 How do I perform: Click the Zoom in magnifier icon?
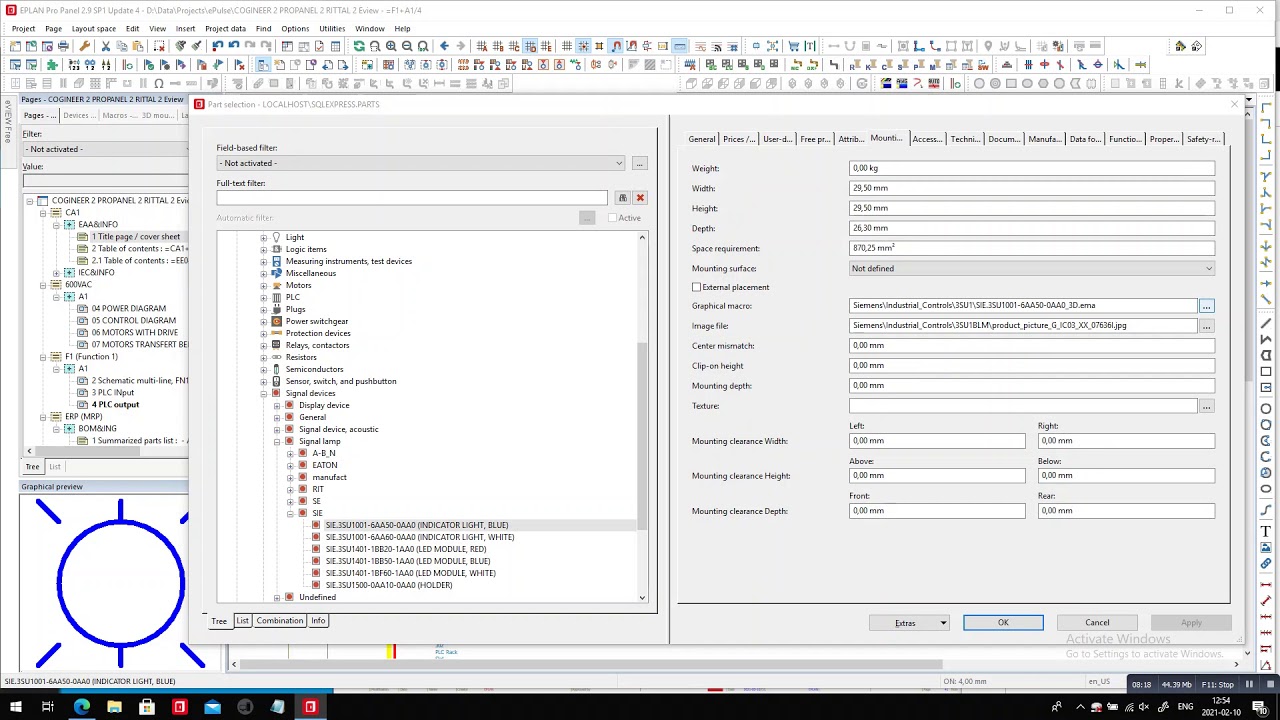391,46
